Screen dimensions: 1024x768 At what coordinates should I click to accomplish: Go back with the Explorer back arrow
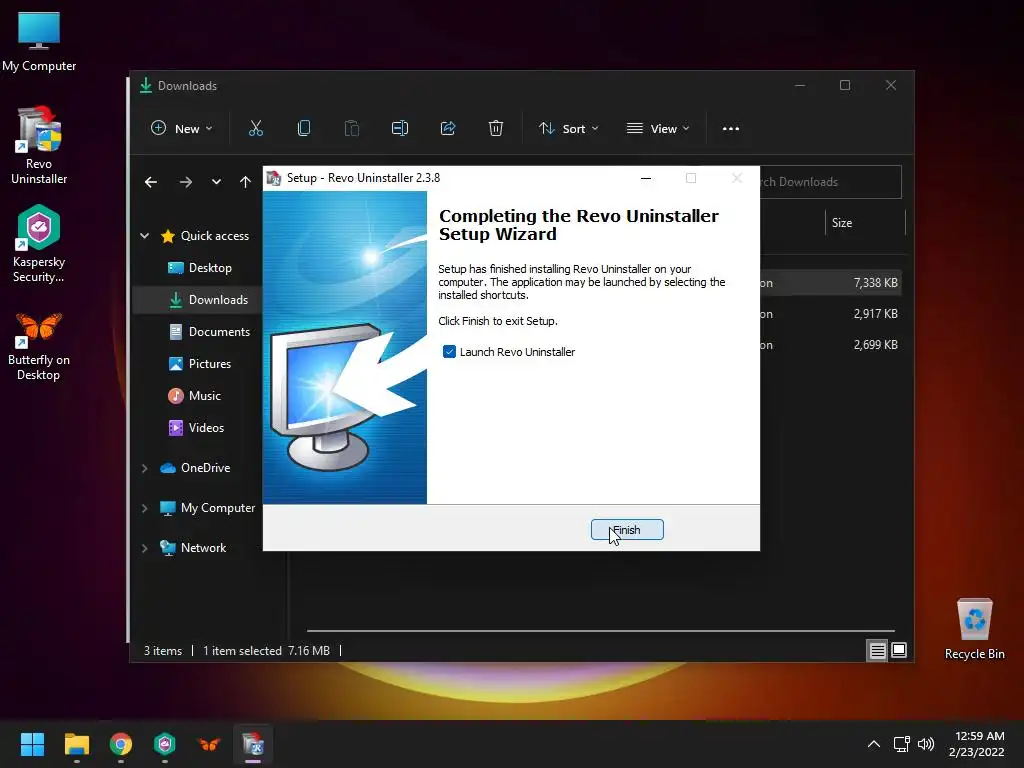(151, 182)
